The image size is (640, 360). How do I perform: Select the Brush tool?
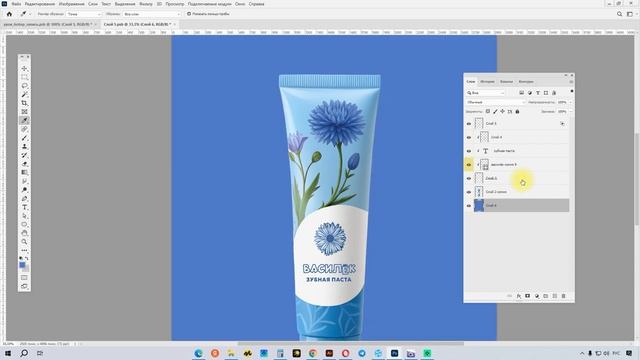click(24, 138)
